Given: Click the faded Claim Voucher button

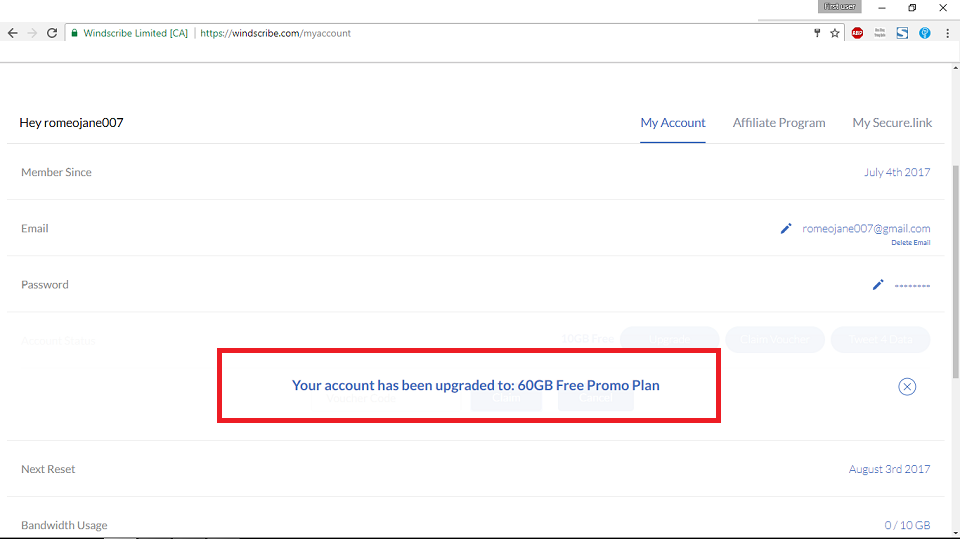Looking at the screenshot, I should (774, 339).
